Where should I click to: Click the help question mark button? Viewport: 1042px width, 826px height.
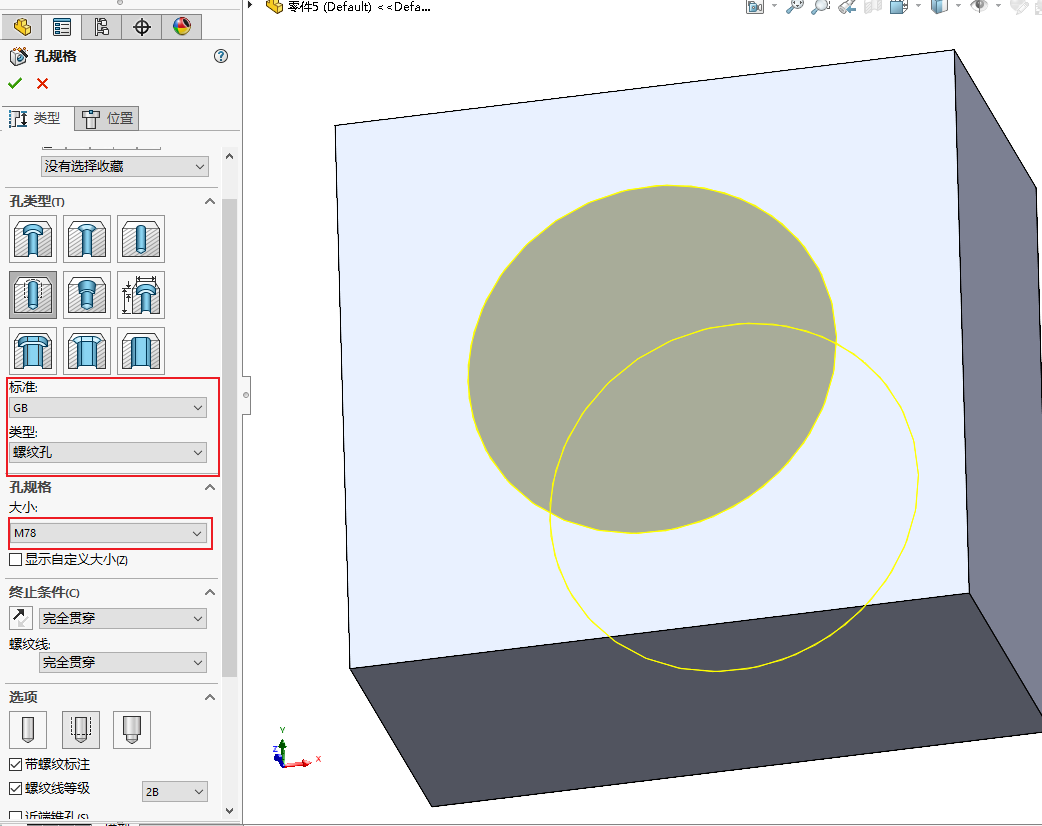pos(221,57)
